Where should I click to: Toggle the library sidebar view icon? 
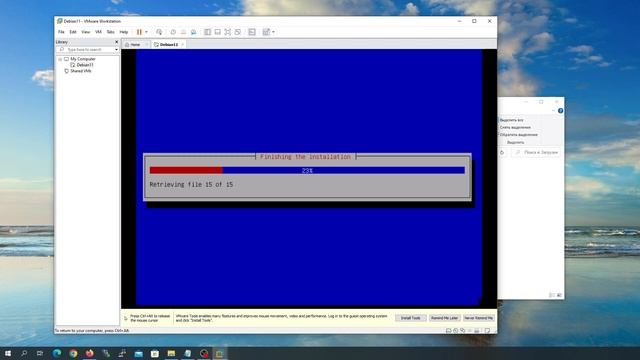(x=208, y=32)
